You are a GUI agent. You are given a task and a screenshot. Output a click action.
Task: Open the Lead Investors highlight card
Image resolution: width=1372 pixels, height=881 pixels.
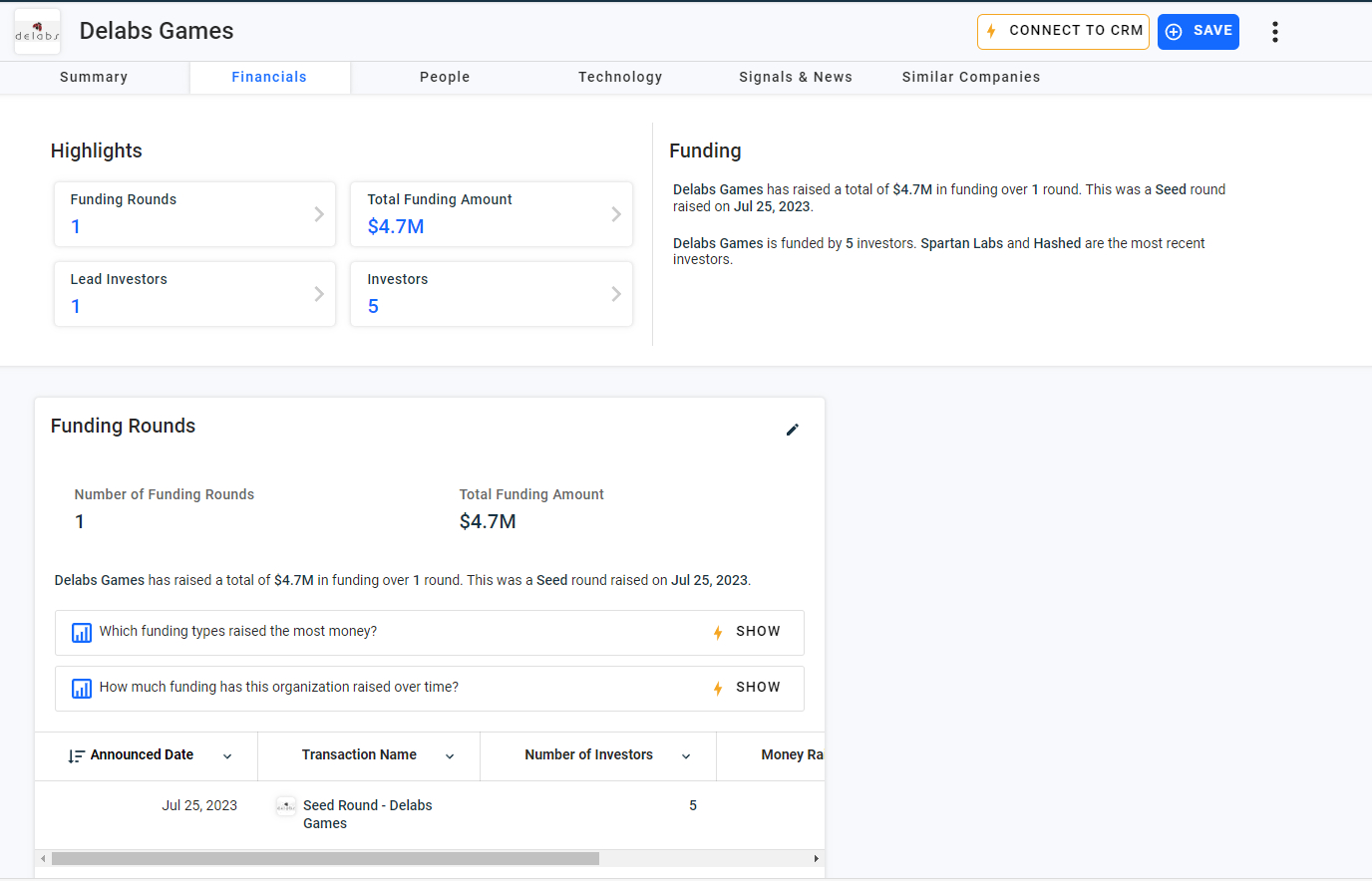pyautogui.click(x=194, y=293)
